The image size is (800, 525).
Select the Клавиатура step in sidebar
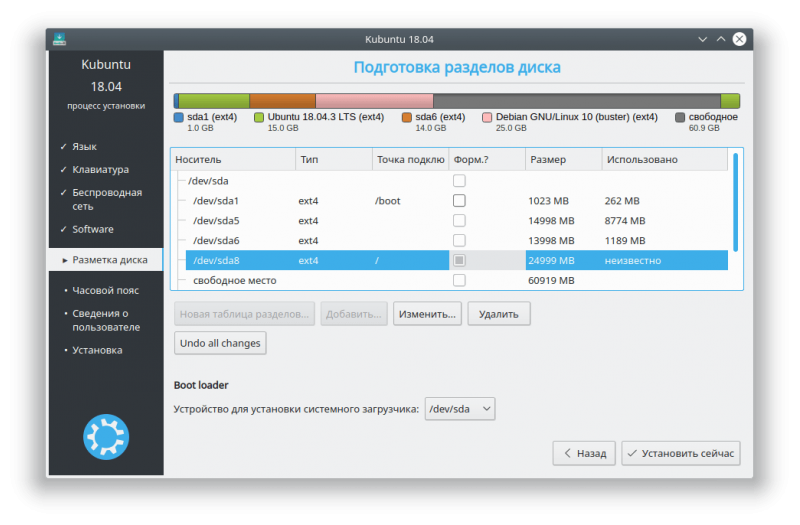(x=101, y=169)
